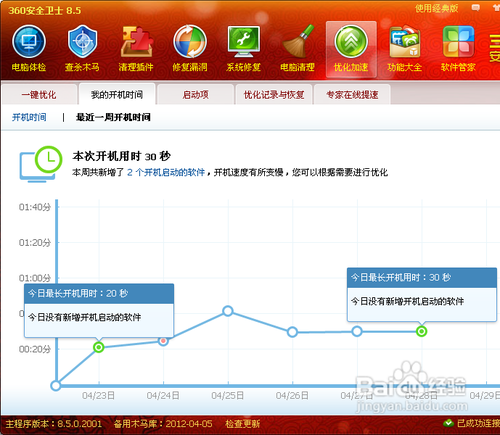500x435 pixels.
Task: Click 01:40分 axis label
Action: pyautogui.click(x=35, y=207)
